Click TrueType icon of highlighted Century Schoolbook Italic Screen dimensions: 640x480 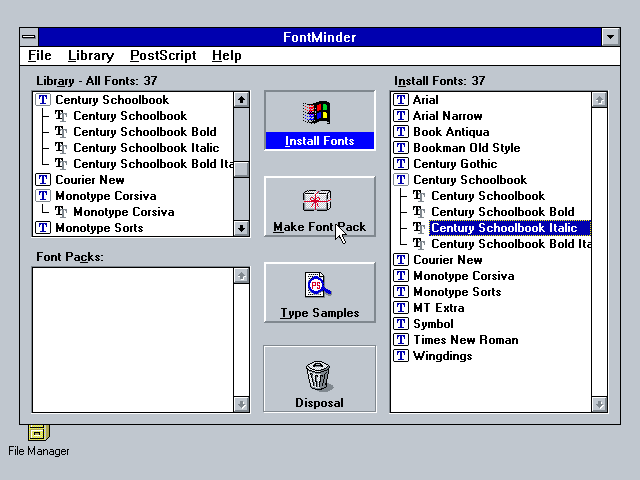tap(419, 228)
